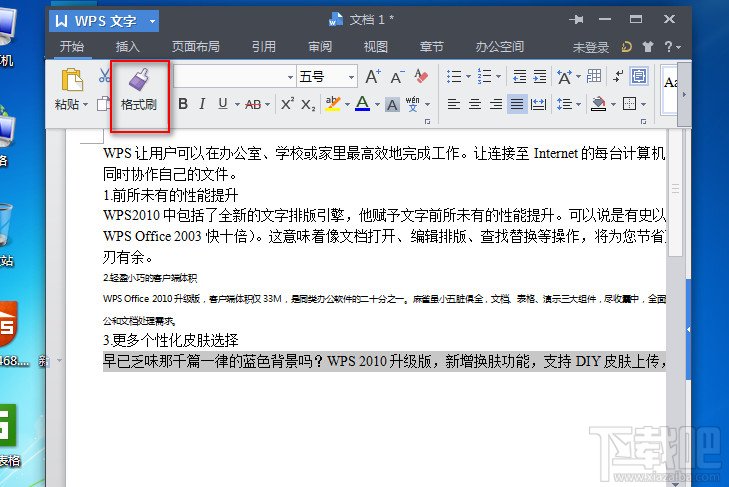This screenshot has width=729, height=487.
Task: Click the 未登录 login link
Action: 590,47
